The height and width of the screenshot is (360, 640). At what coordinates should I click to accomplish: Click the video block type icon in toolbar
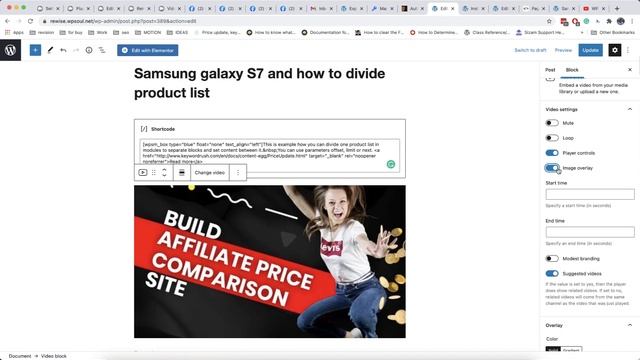coord(142,173)
